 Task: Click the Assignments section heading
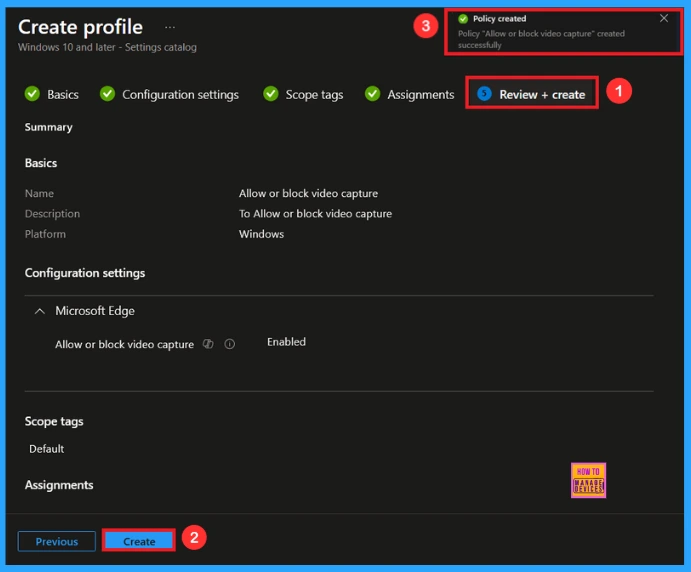tap(59, 485)
